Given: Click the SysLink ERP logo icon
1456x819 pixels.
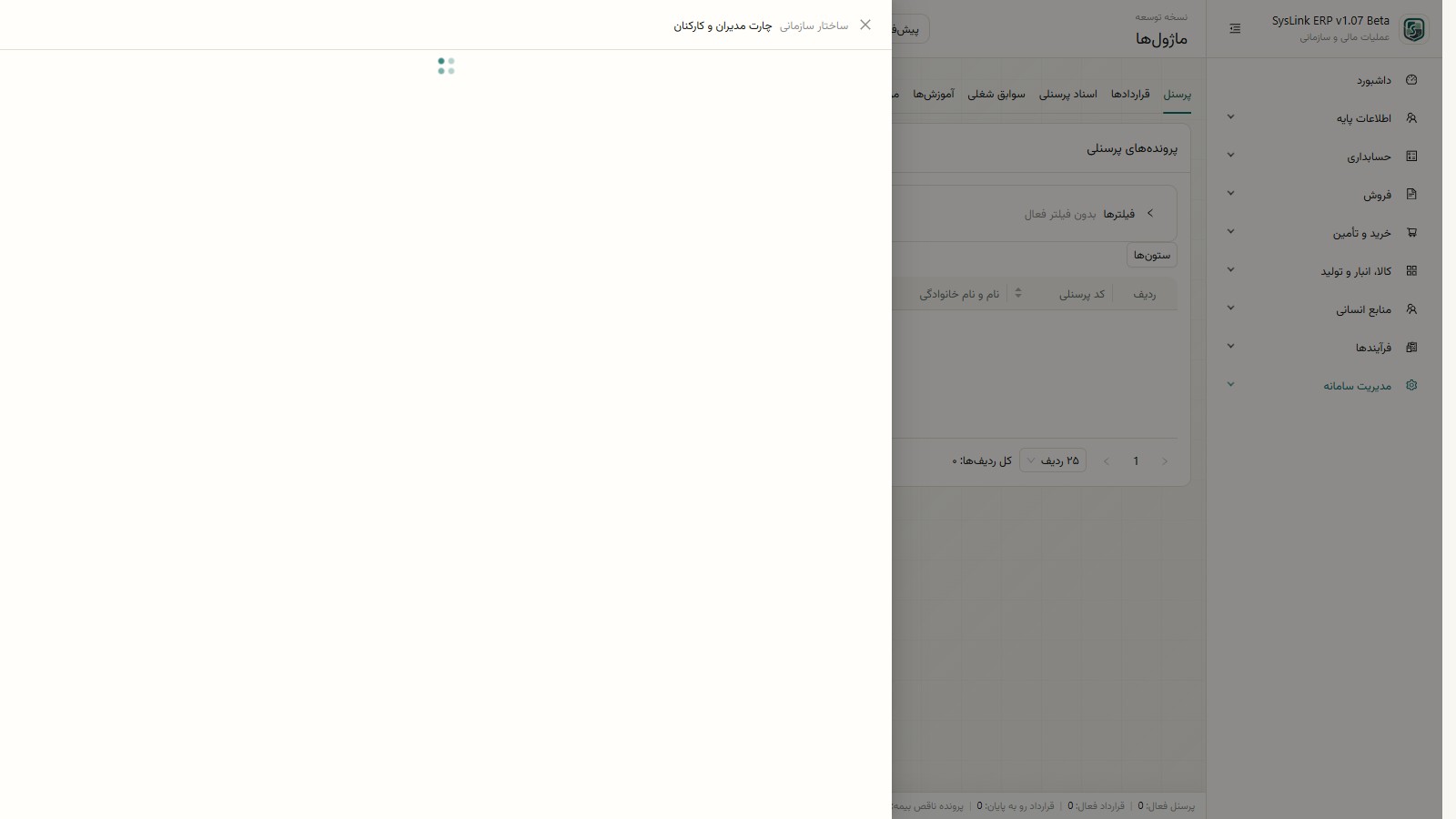Looking at the screenshot, I should [1413, 29].
